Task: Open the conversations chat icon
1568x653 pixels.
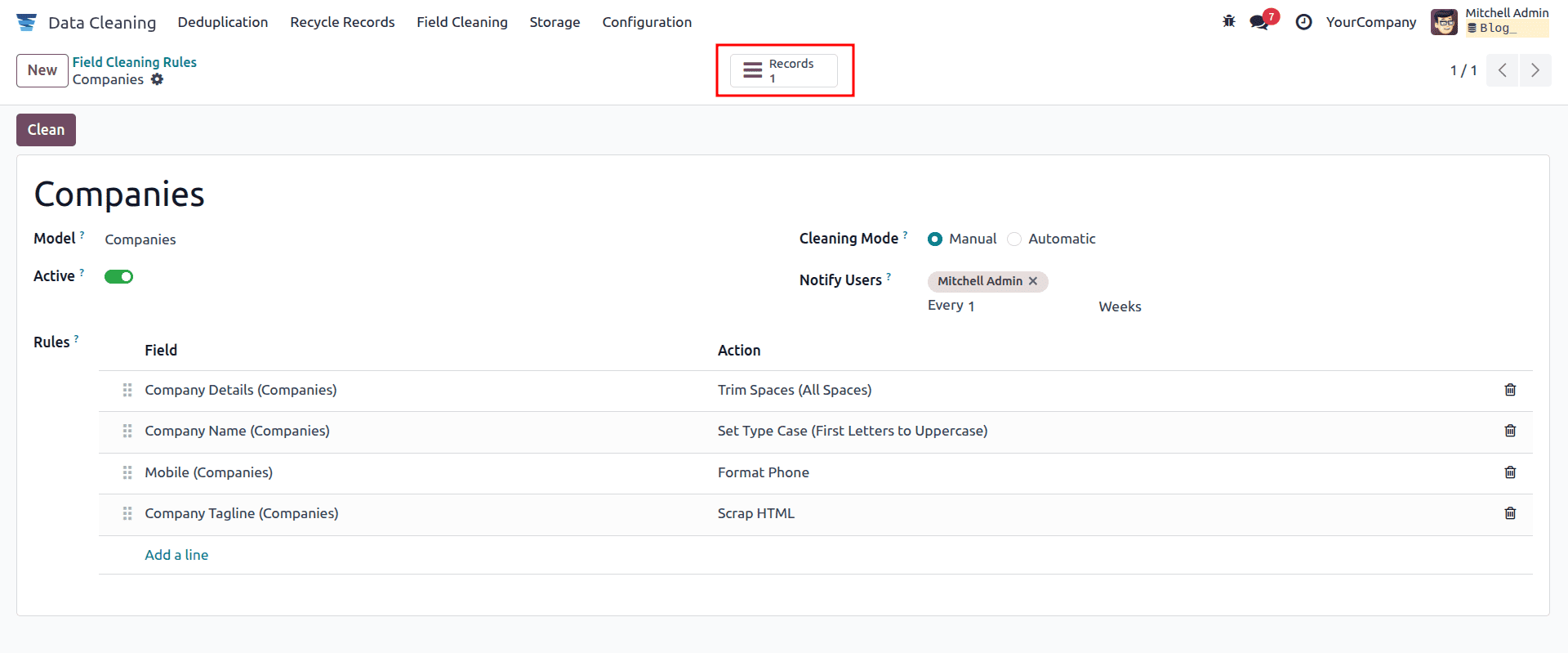Action: (x=1259, y=22)
